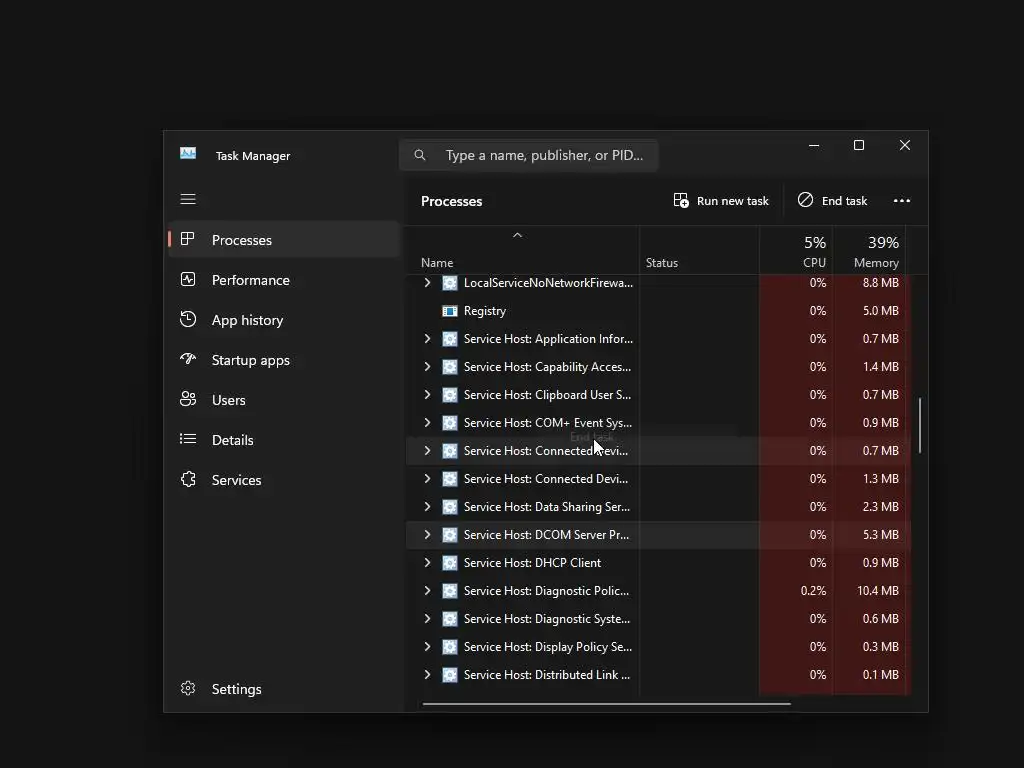
Task: Click the horizontal scrollbar at bottom
Action: tap(607, 704)
